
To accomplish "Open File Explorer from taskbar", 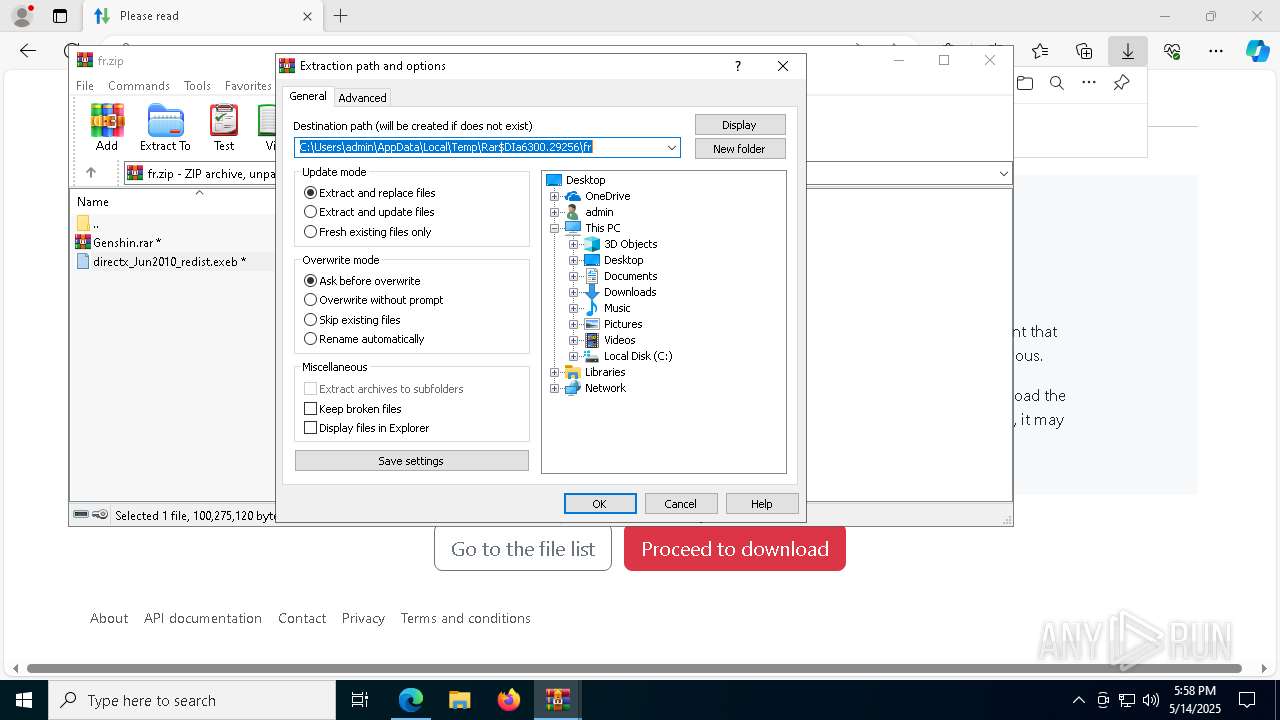I will coord(459,700).
